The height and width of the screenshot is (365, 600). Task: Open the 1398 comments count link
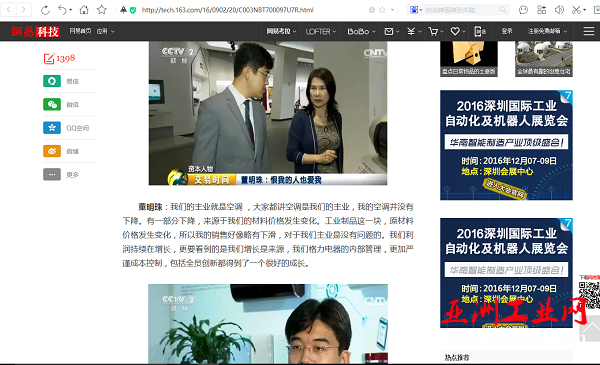pos(59,59)
